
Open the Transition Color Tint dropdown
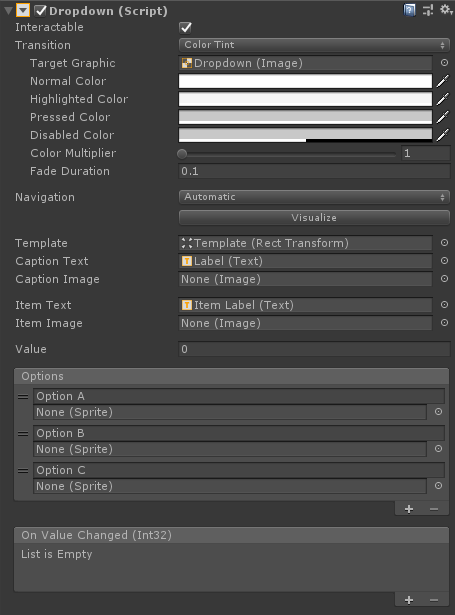[314, 45]
